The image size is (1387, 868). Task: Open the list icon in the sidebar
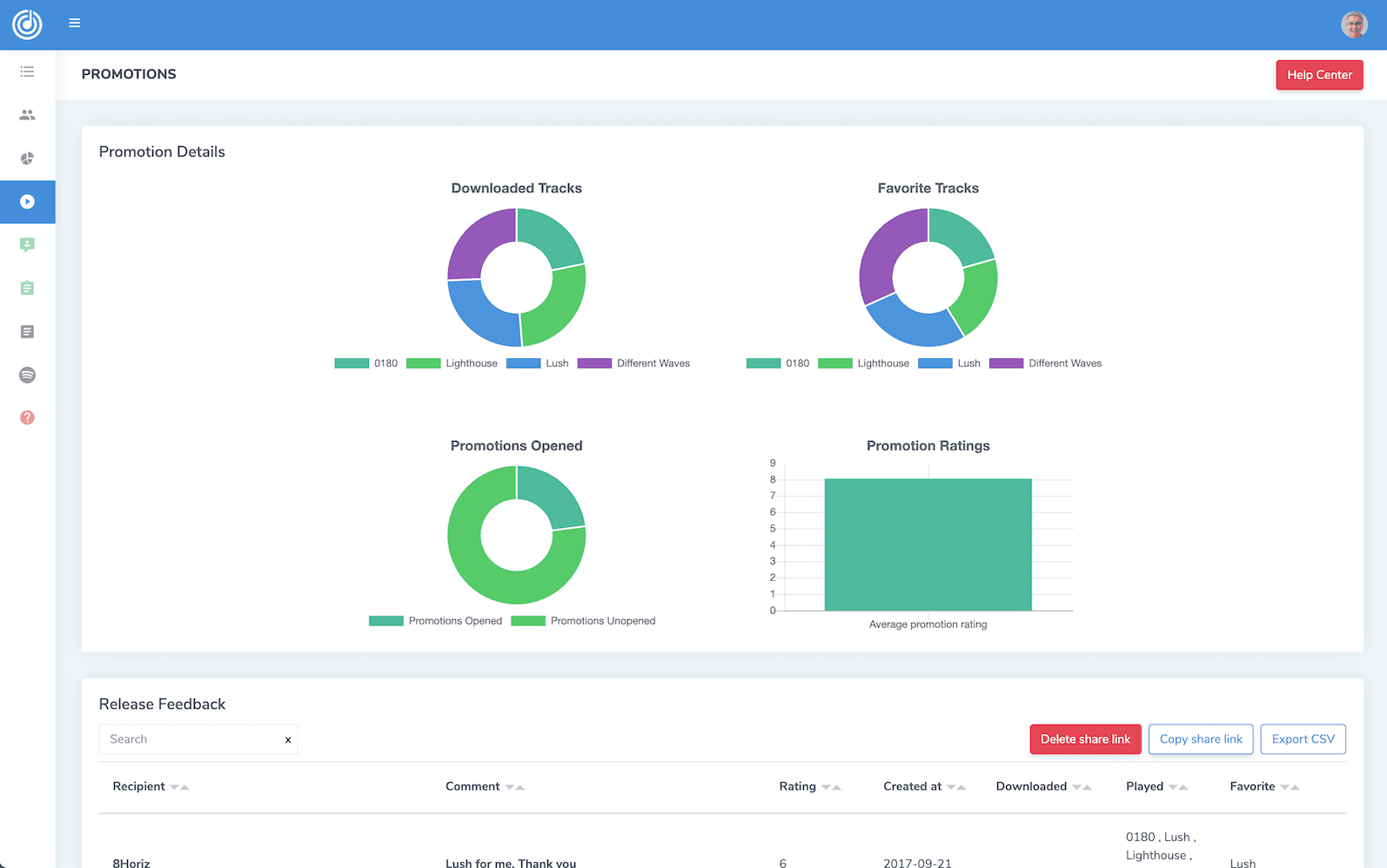coord(27,71)
